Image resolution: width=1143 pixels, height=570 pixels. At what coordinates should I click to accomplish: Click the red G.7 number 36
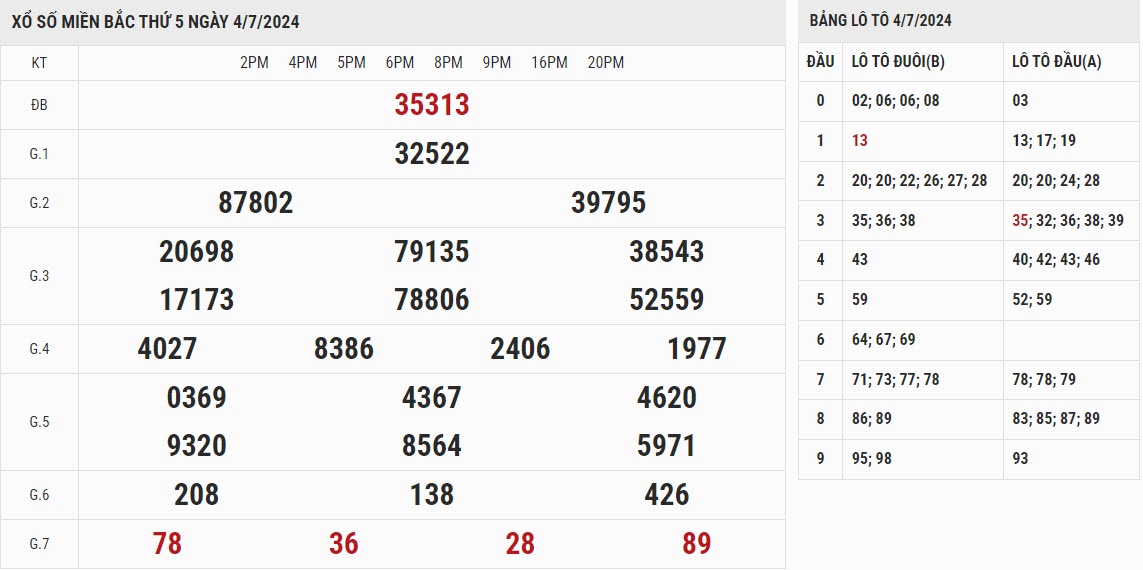343,544
